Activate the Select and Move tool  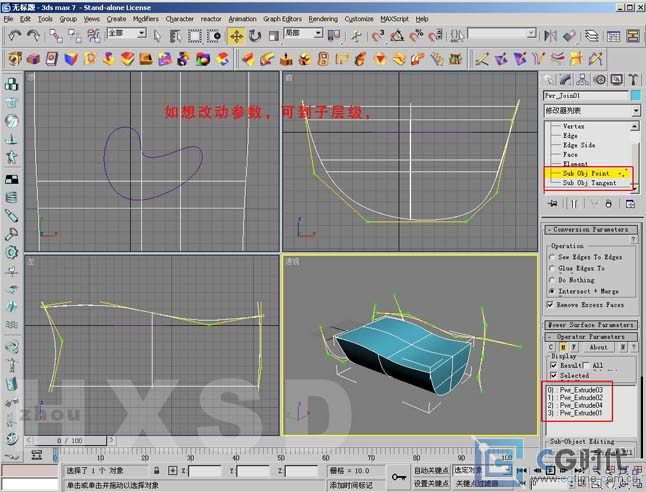click(236, 36)
